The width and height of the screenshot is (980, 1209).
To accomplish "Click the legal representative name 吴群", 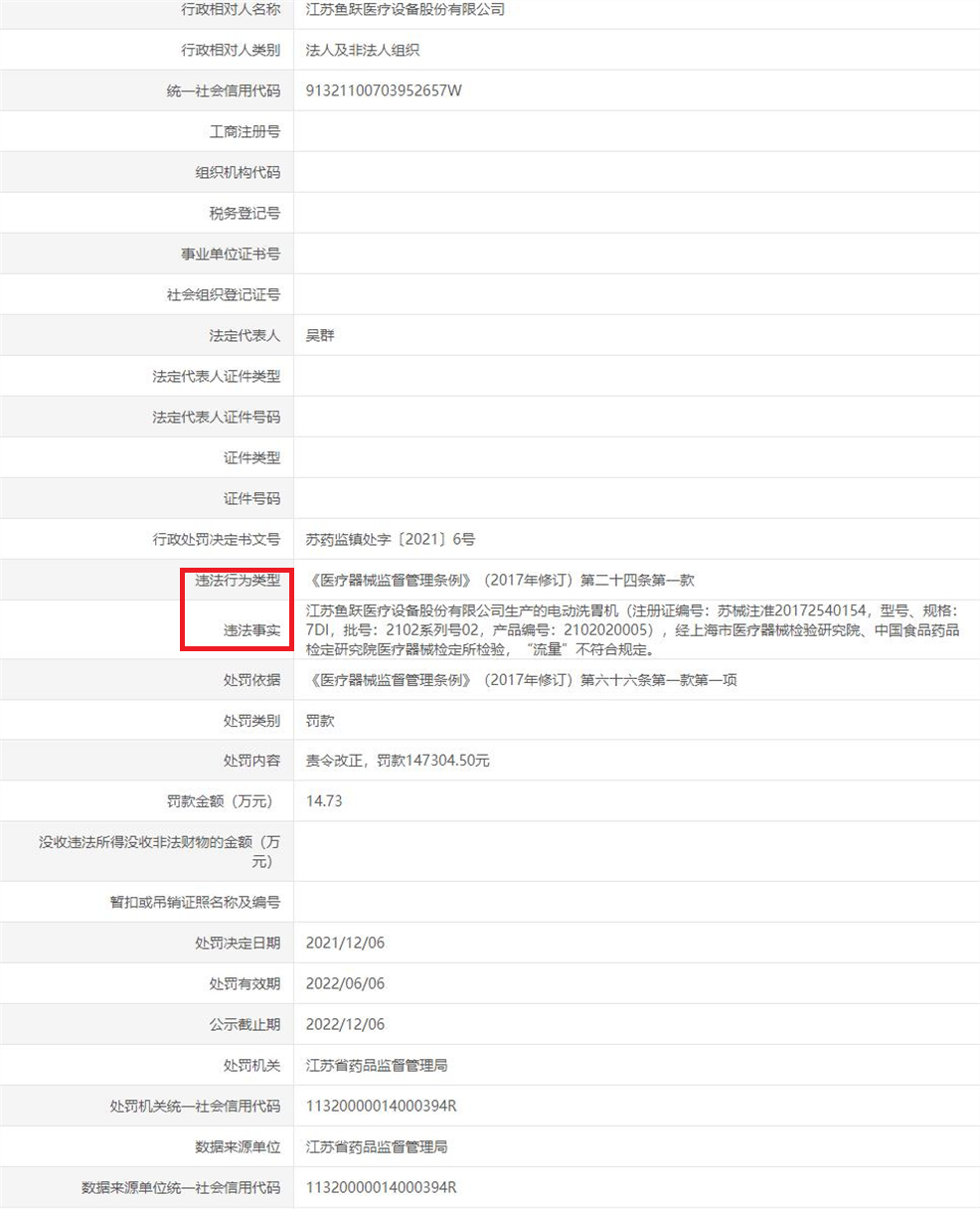I will tap(320, 335).
